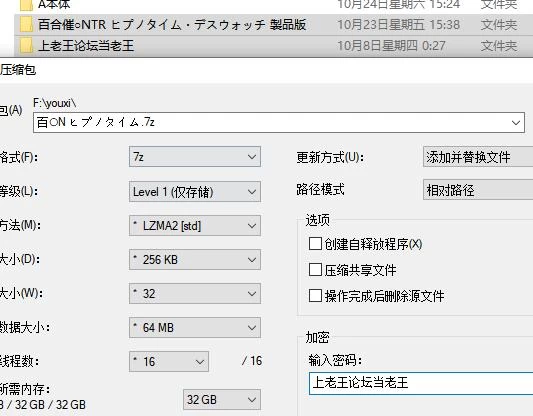Click the 更新方式(U): label
The image size is (533, 416).
330,157
